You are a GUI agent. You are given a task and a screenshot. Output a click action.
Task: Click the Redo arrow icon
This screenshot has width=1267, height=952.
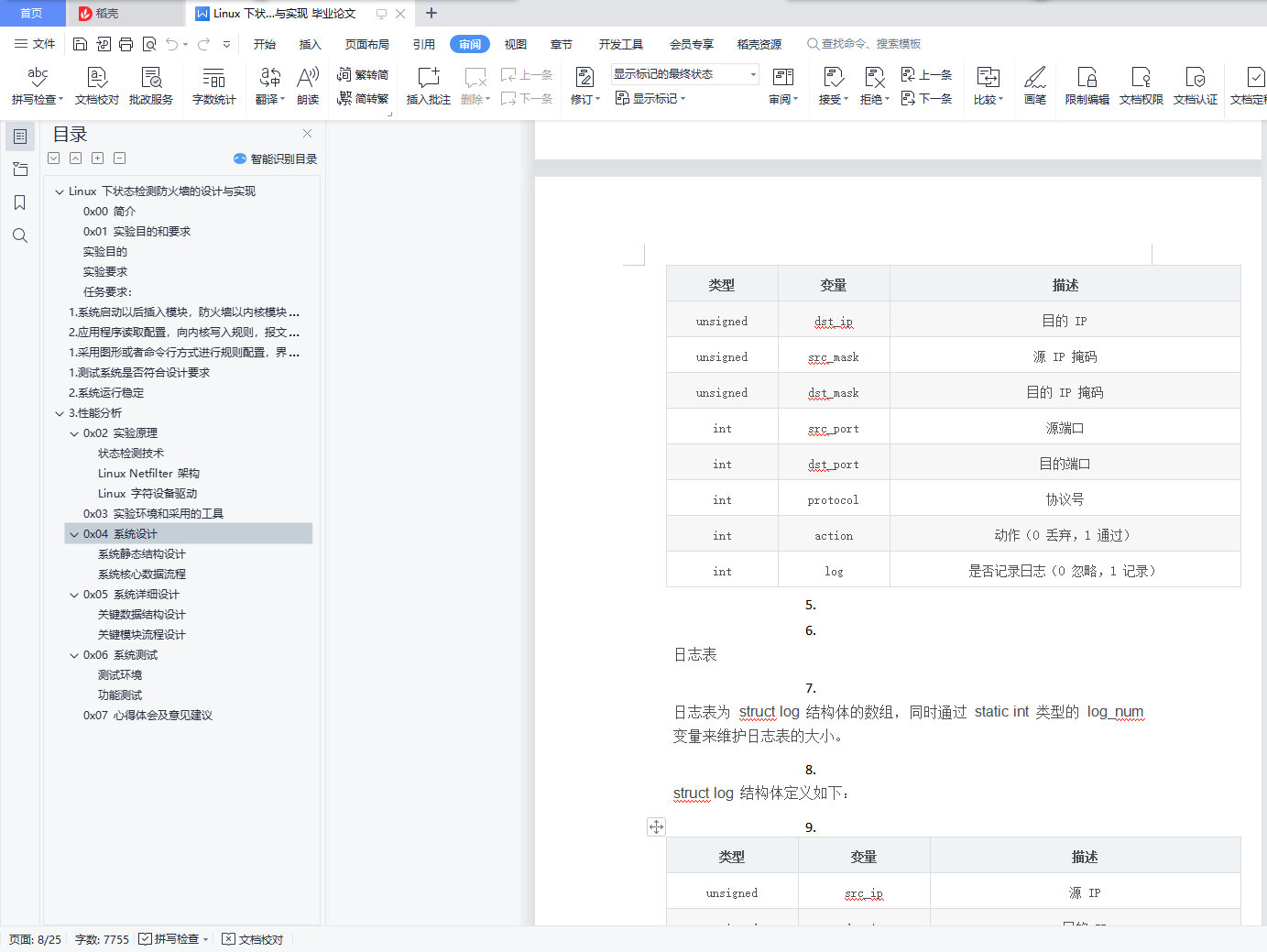[203, 44]
